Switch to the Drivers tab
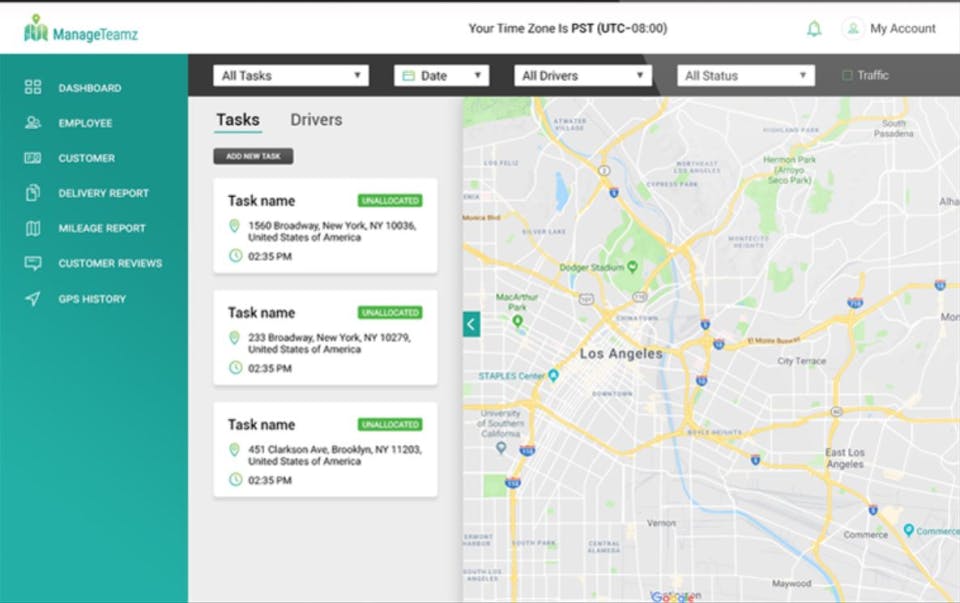This screenshot has height=603, width=960. [x=316, y=120]
